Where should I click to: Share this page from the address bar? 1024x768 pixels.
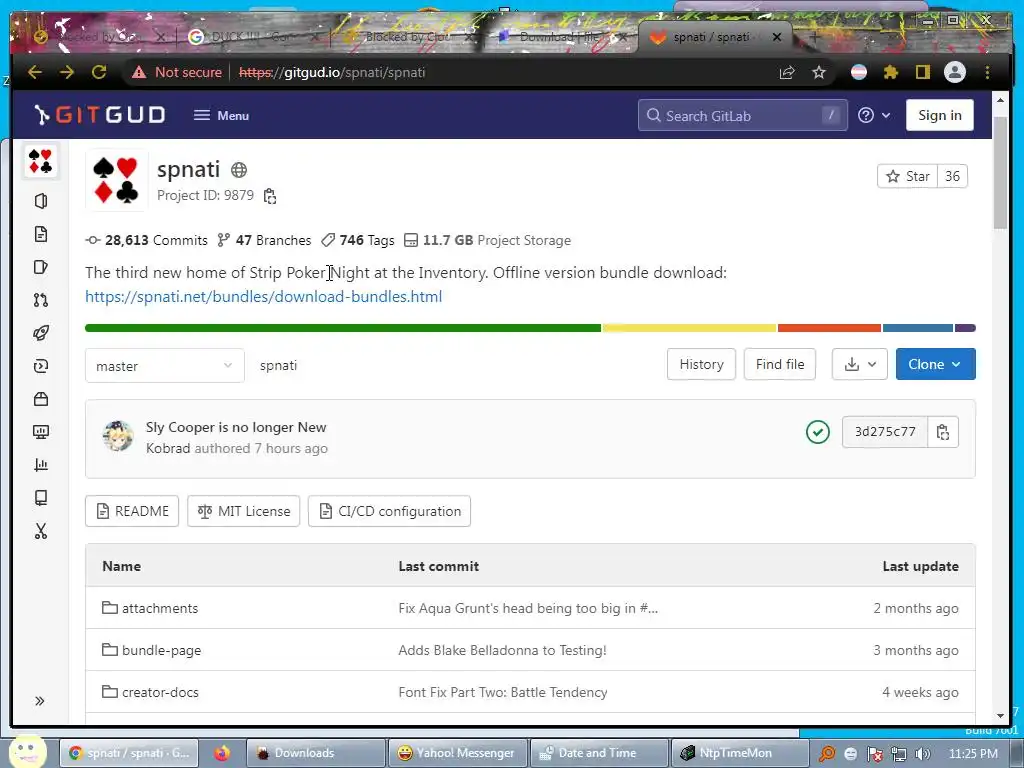pos(787,72)
